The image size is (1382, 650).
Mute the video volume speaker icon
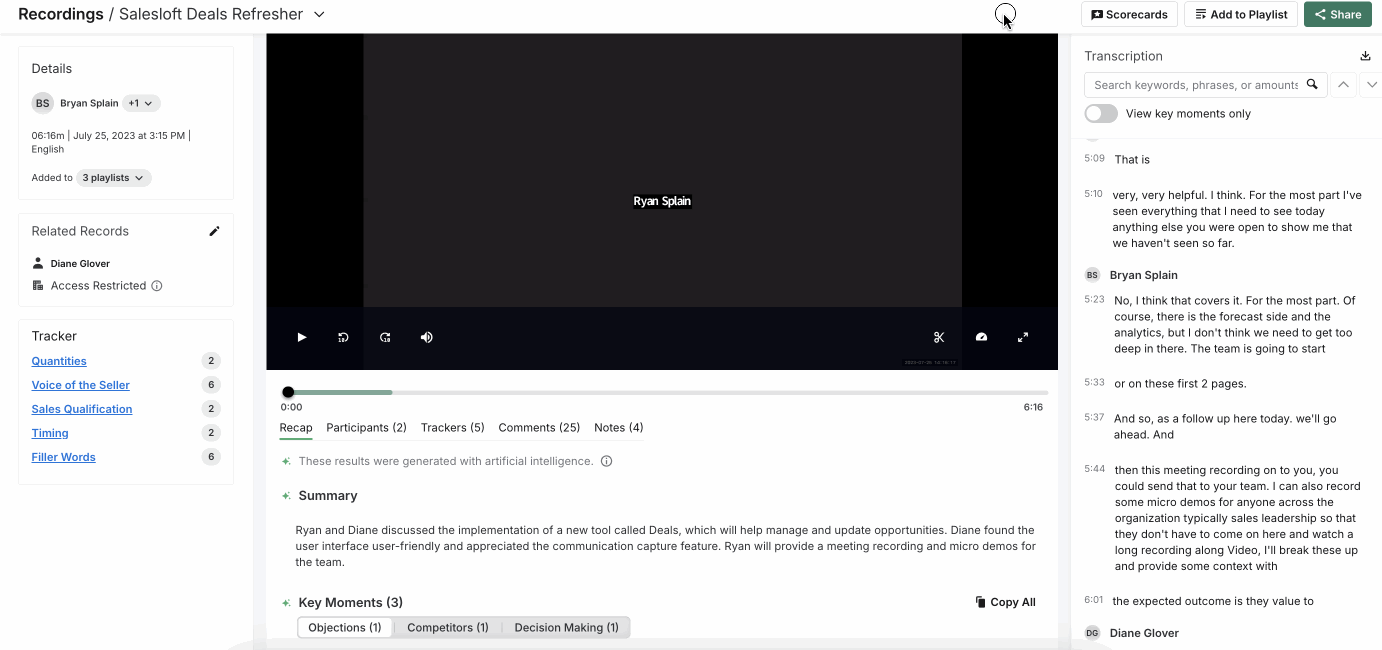(x=427, y=338)
